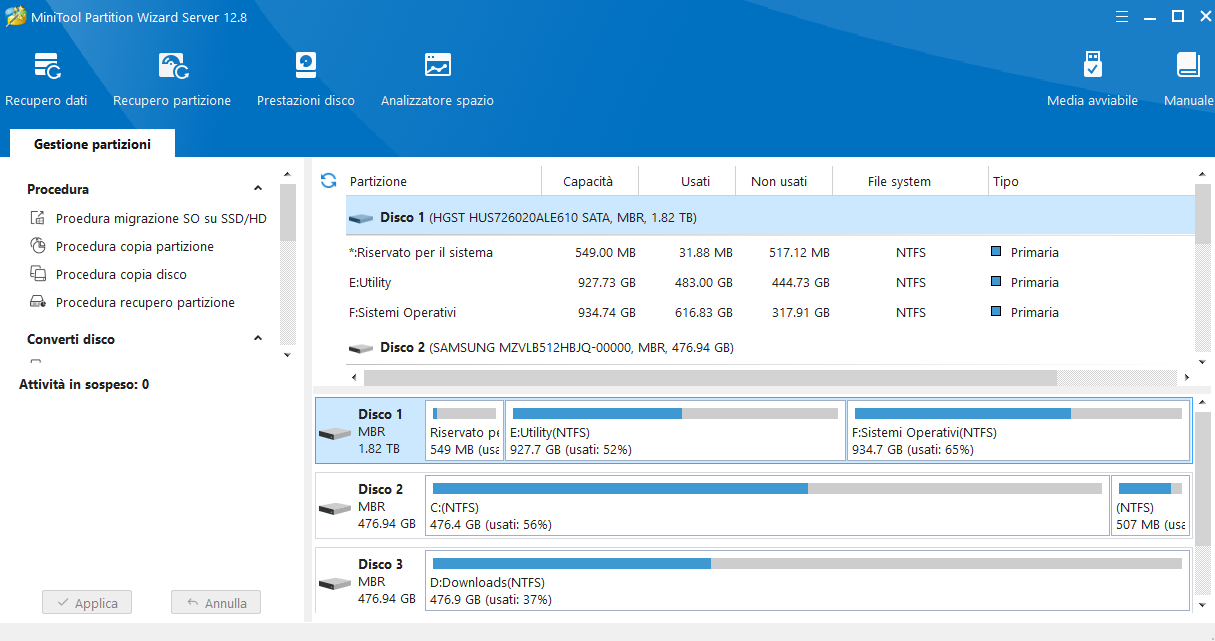
Task: Click the partition table scroll right arrow
Action: click(x=1187, y=378)
